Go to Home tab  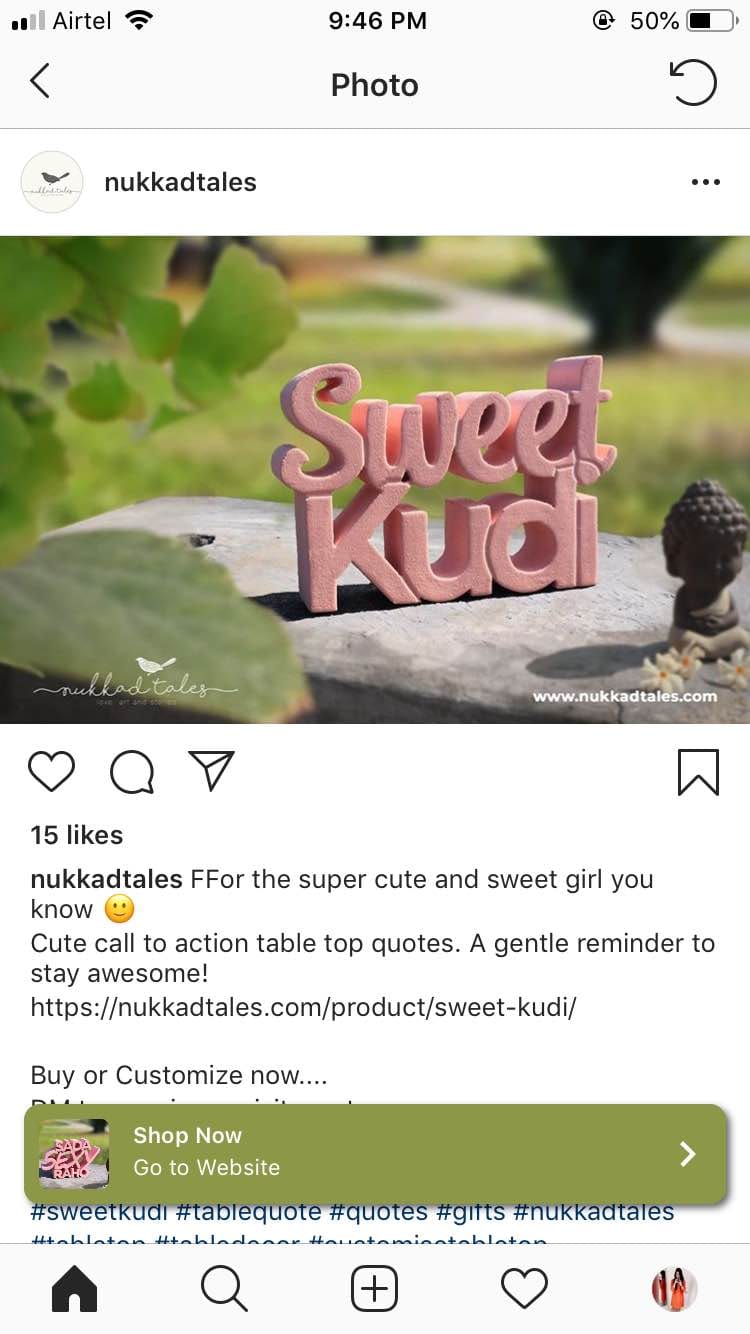75,1289
